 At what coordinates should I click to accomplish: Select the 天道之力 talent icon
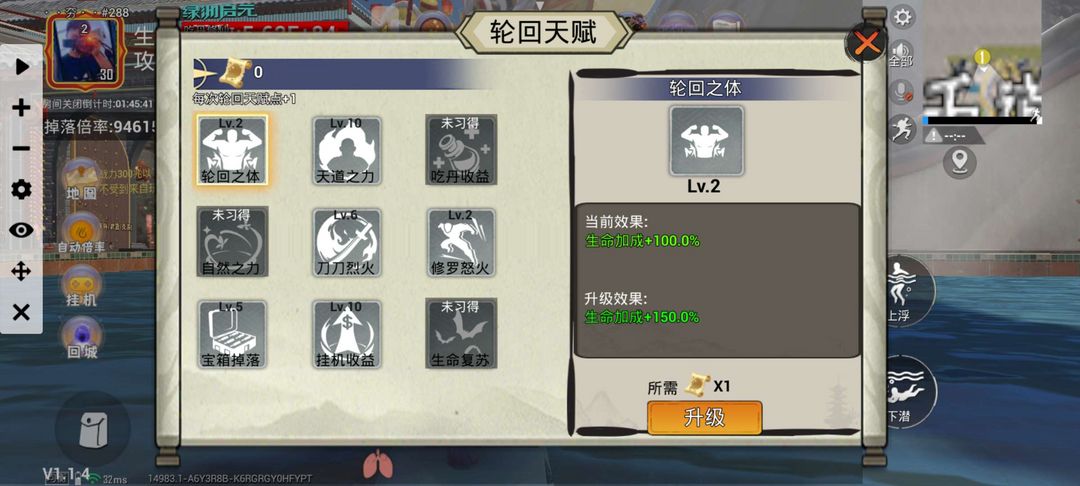(347, 150)
